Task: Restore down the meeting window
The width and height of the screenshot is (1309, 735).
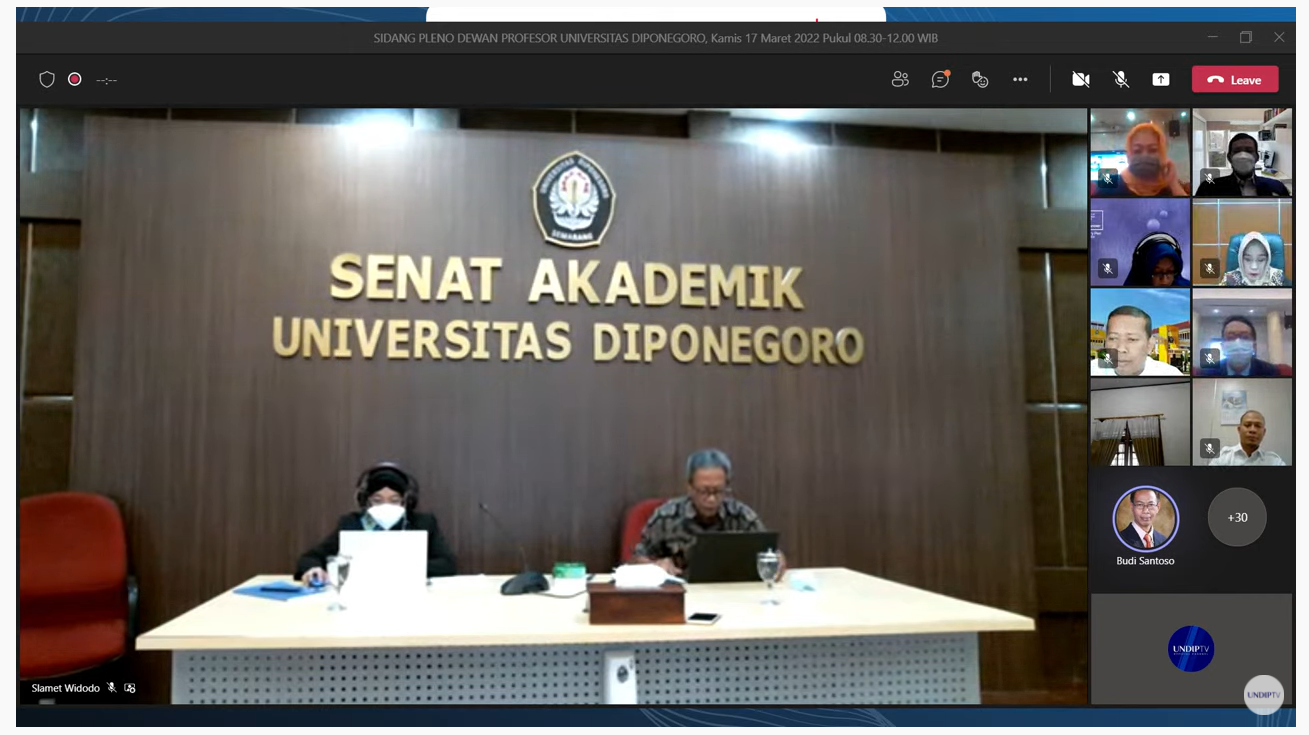Action: (x=1246, y=38)
